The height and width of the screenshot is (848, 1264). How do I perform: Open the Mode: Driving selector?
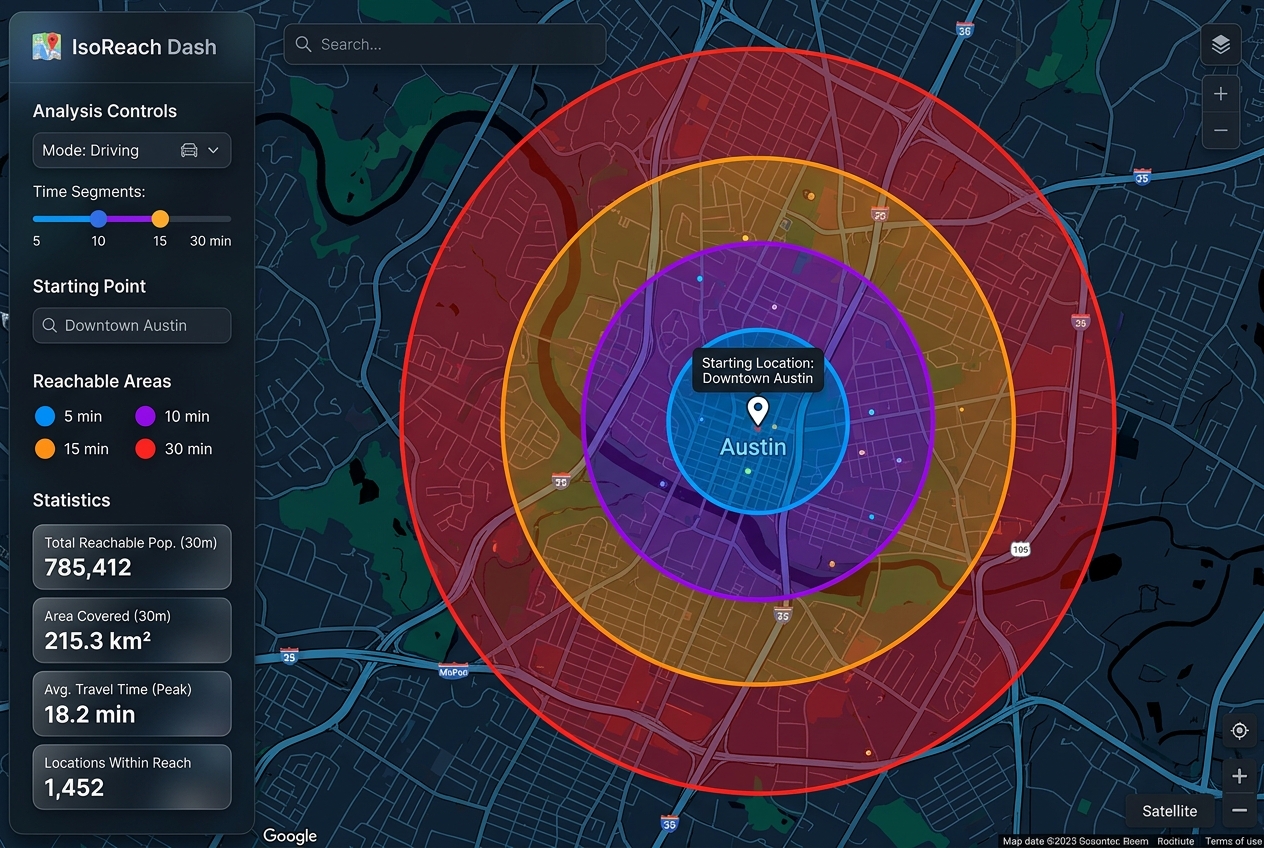coord(132,150)
